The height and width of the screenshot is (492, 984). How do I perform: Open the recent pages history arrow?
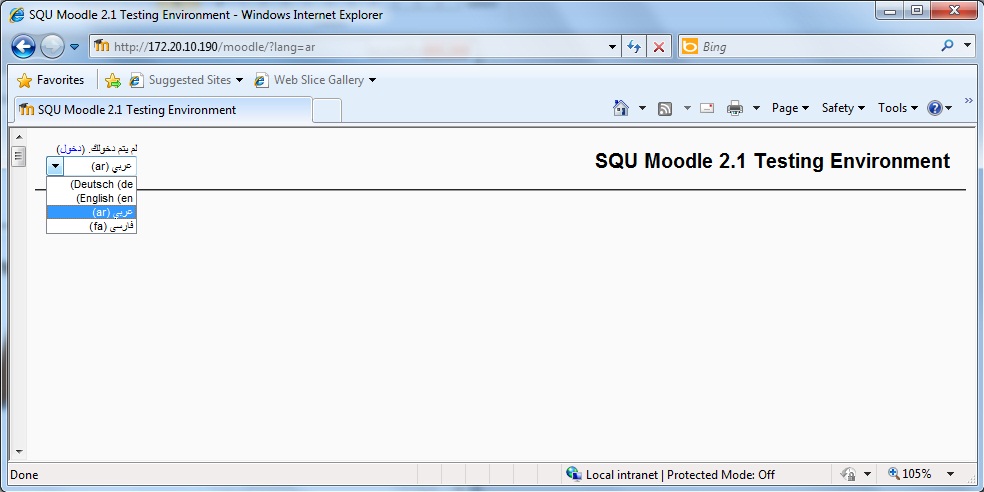[x=74, y=47]
